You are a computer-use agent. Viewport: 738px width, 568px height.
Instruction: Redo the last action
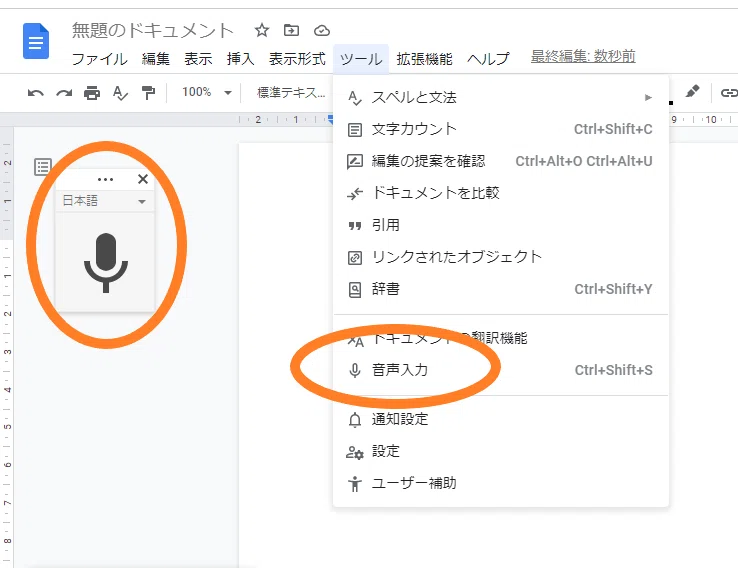tap(64, 93)
